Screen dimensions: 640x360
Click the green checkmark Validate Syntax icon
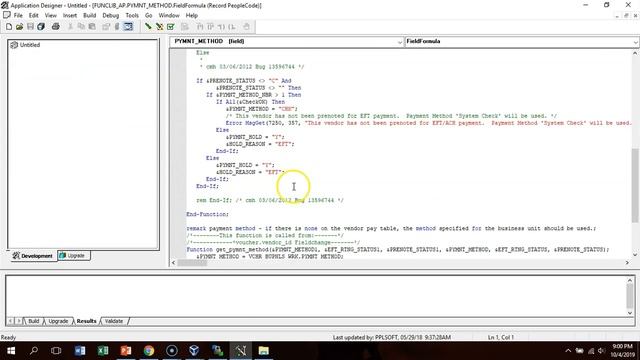pyautogui.click(x=171, y=27)
